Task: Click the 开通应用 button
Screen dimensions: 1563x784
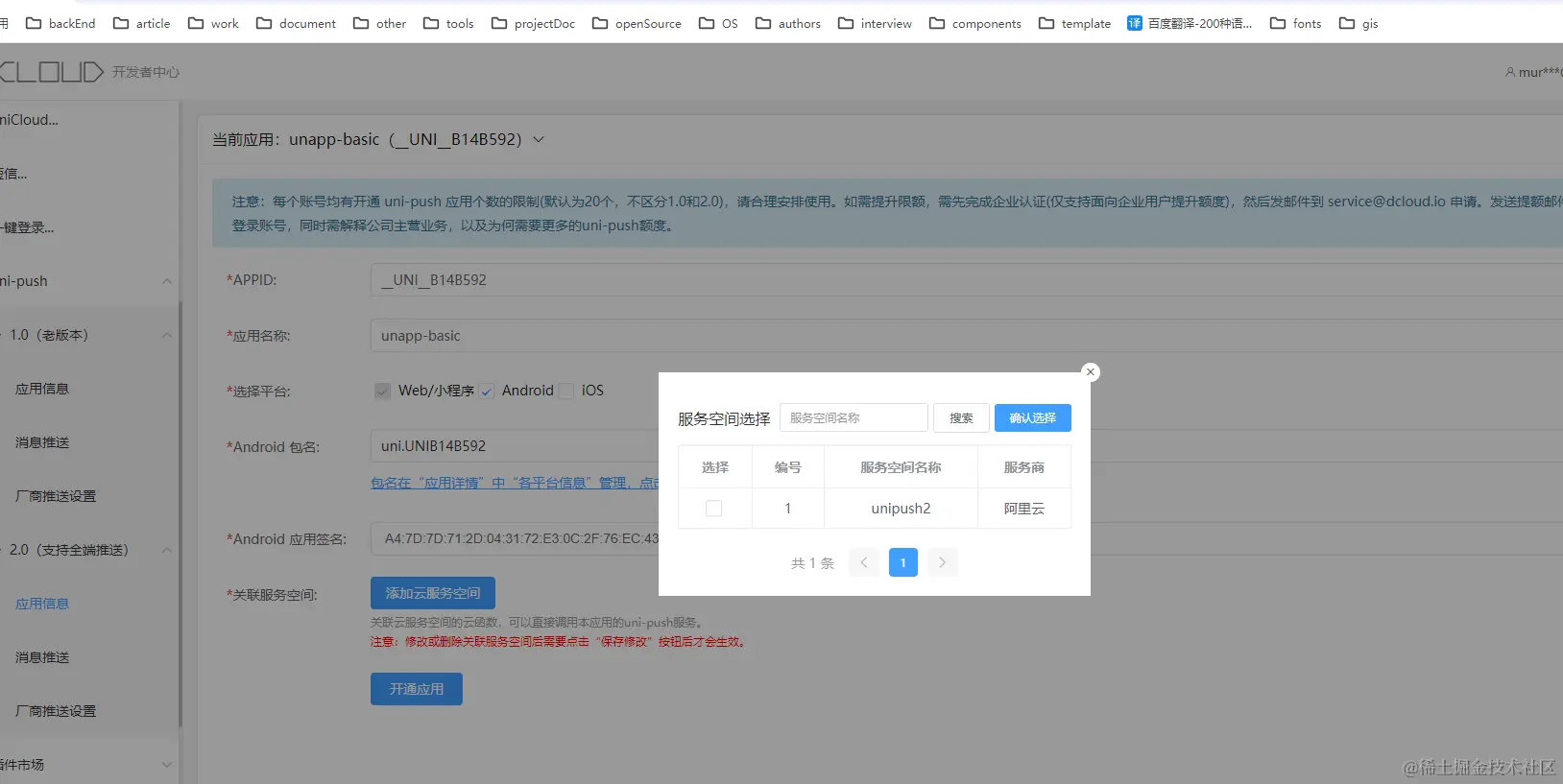Action: click(x=417, y=689)
